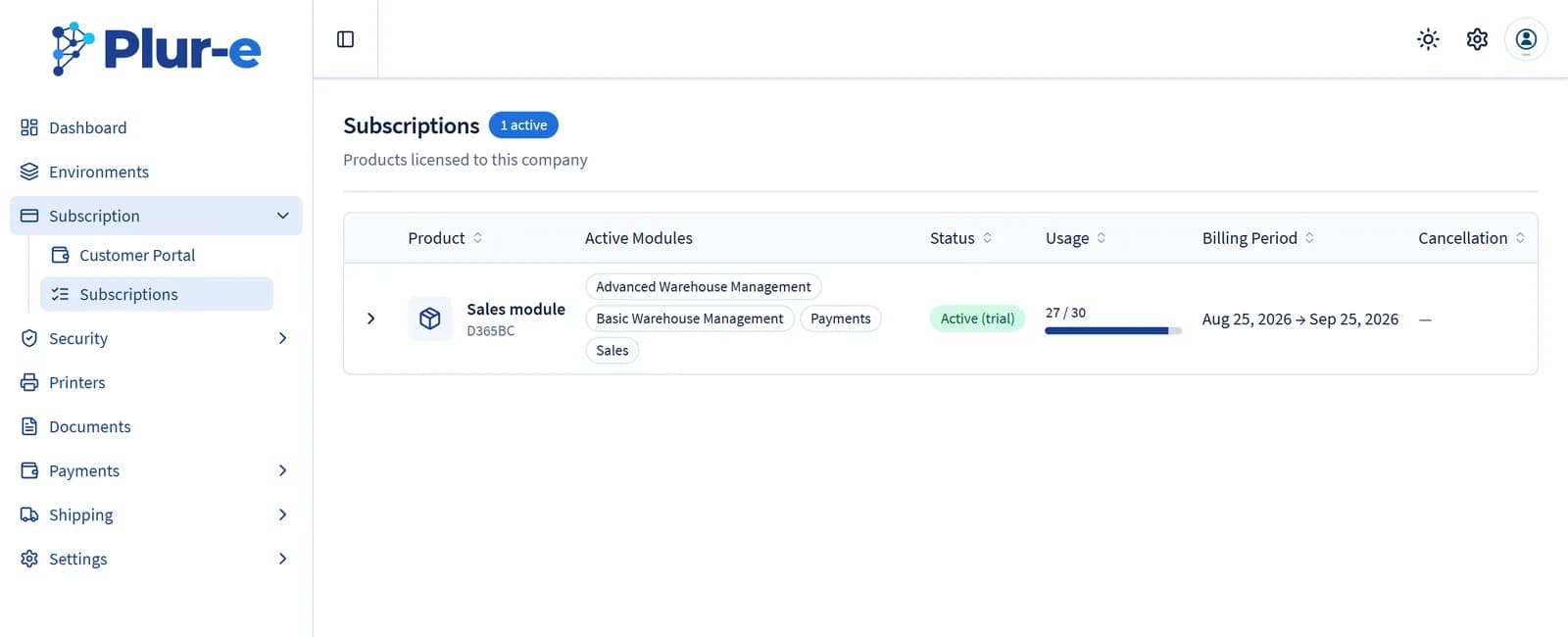1568x637 pixels.
Task: Expand the Payments menu chevron
Action: pyautogui.click(x=282, y=470)
